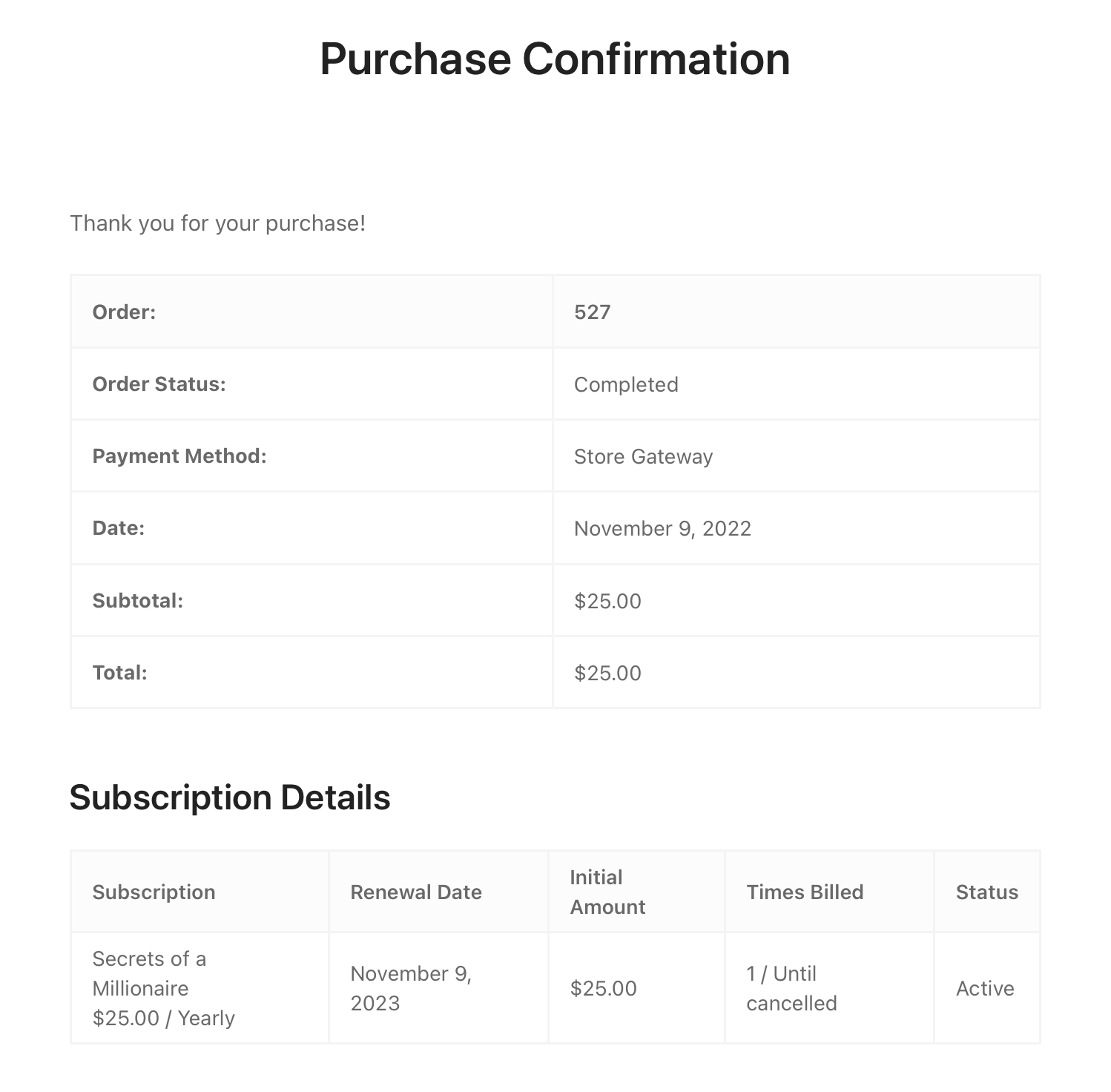
Task: Click the order date November 9, 2022
Action: pyautogui.click(x=662, y=528)
